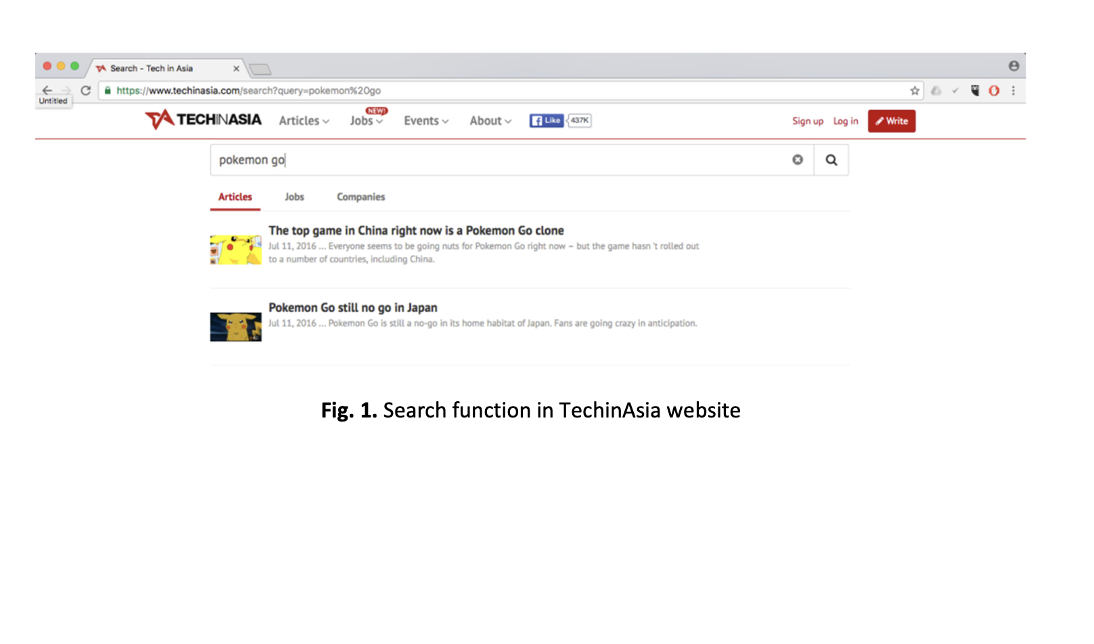Click the browser back arrow
Screen dimensions: 1094x644
click(x=47, y=90)
